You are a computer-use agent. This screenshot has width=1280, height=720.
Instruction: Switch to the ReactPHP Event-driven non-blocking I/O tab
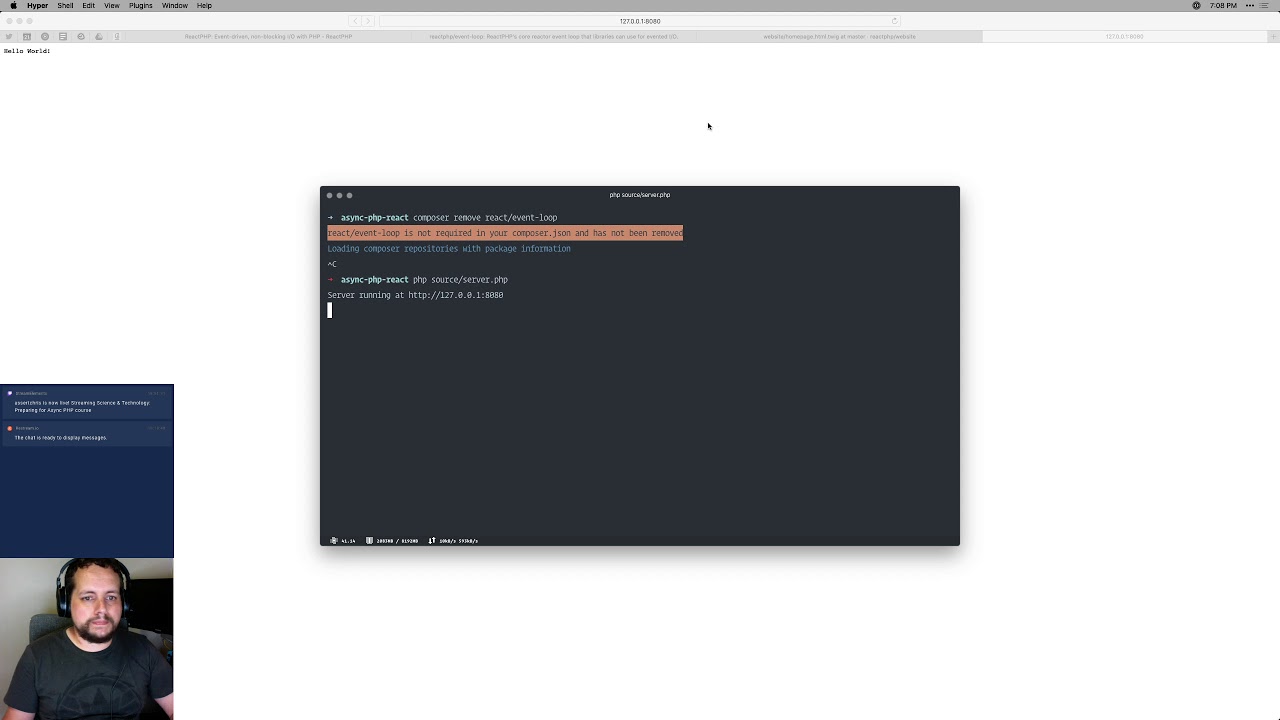pos(268,36)
